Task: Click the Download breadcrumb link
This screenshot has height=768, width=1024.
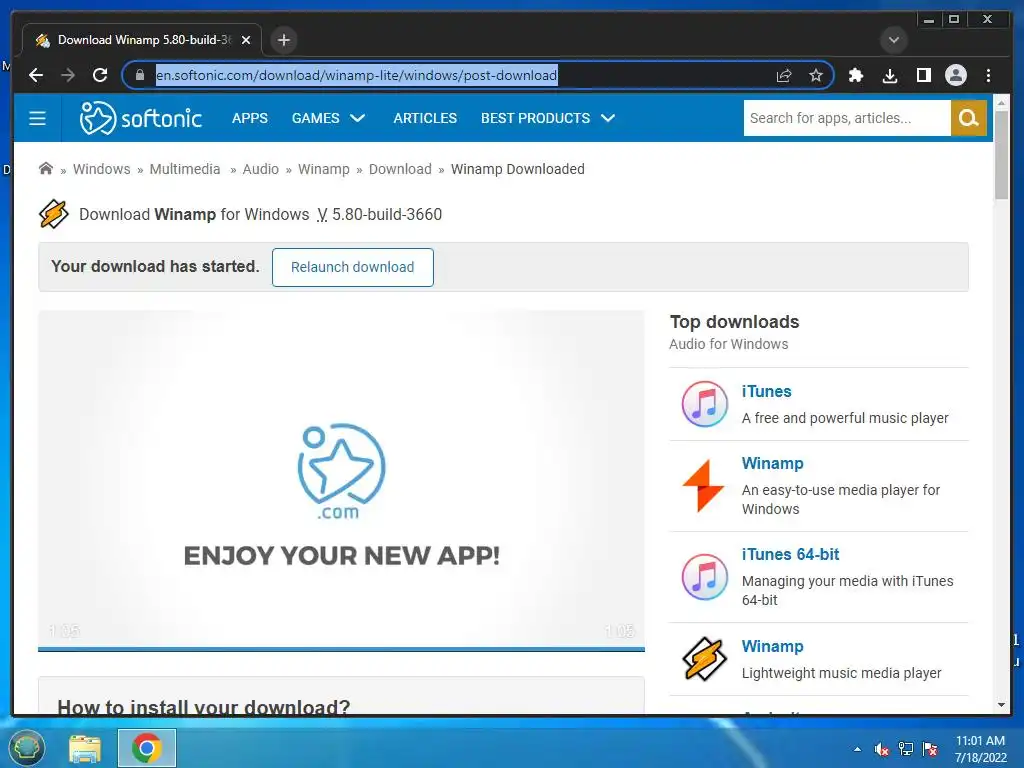Action: click(400, 169)
